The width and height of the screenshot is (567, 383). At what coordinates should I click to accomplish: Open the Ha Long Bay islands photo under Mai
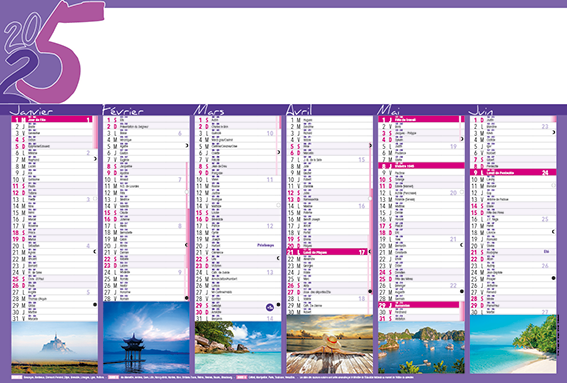pos(421,348)
